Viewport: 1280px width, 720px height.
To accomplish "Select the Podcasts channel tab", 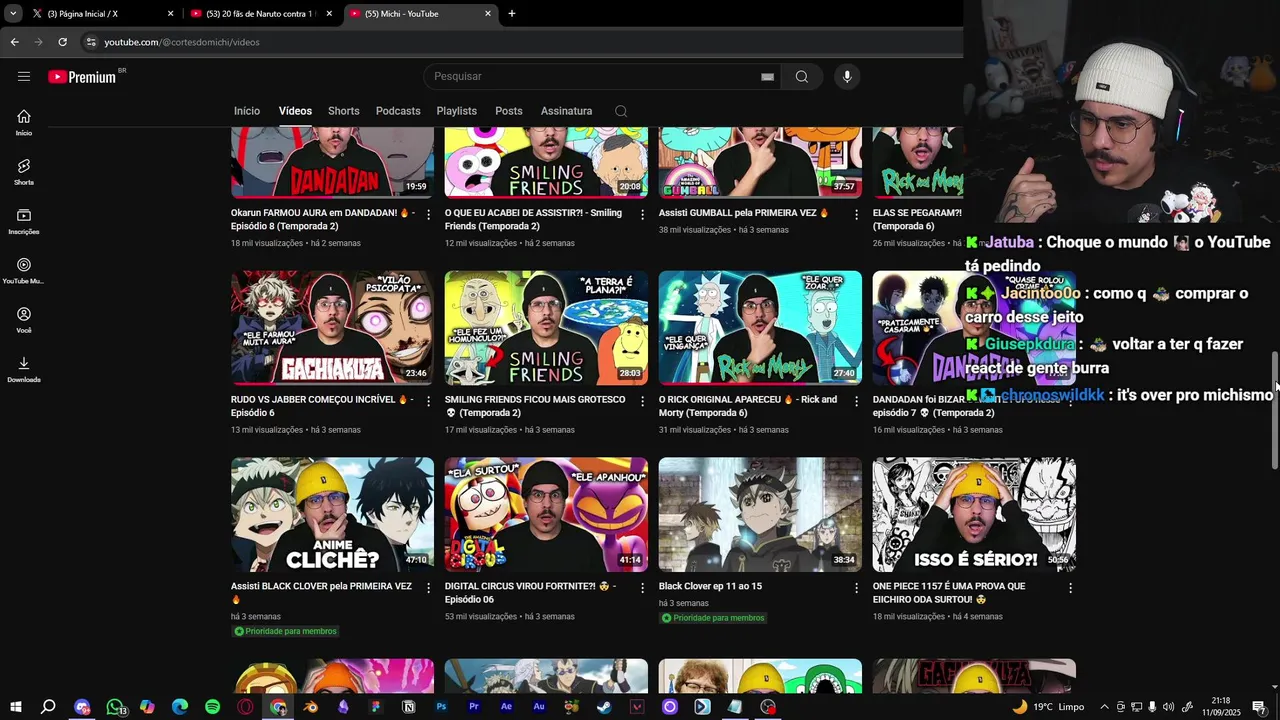I will [x=398, y=111].
